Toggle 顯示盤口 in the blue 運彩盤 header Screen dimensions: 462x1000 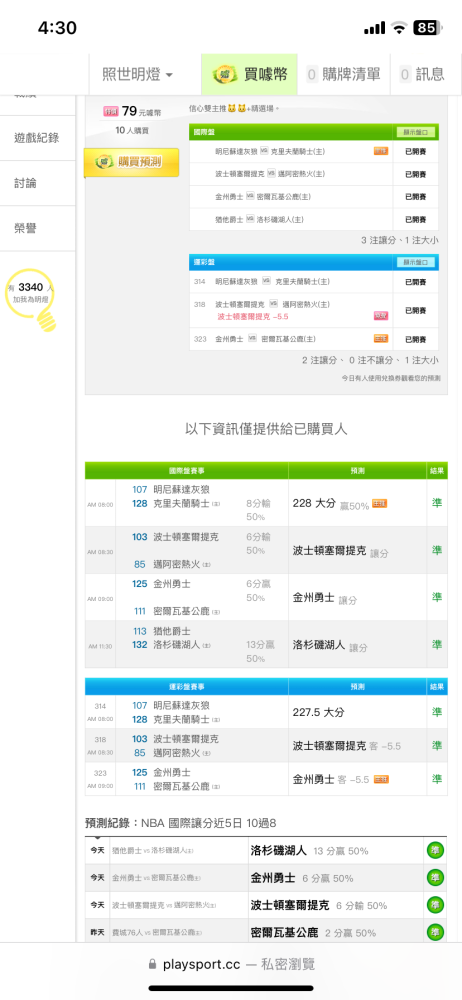(416, 262)
